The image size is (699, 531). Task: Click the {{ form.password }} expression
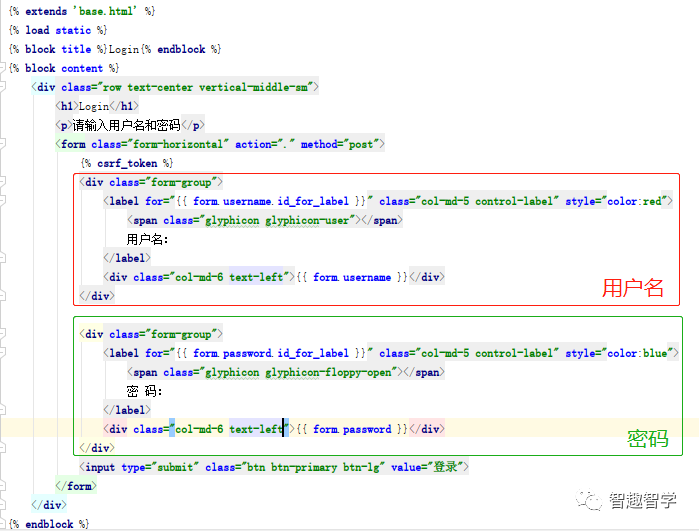tap(352, 429)
